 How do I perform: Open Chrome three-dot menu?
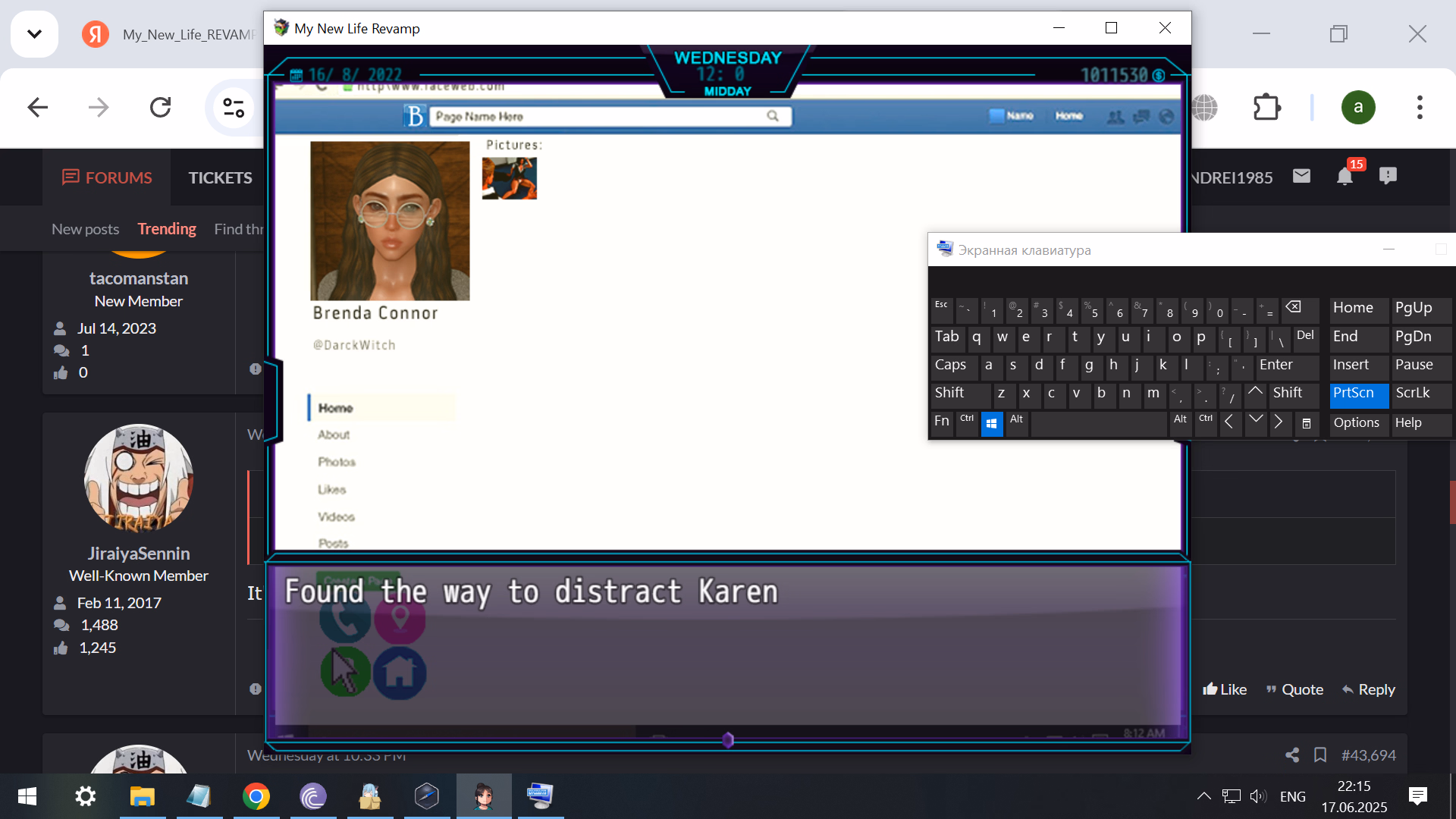[x=1420, y=107]
